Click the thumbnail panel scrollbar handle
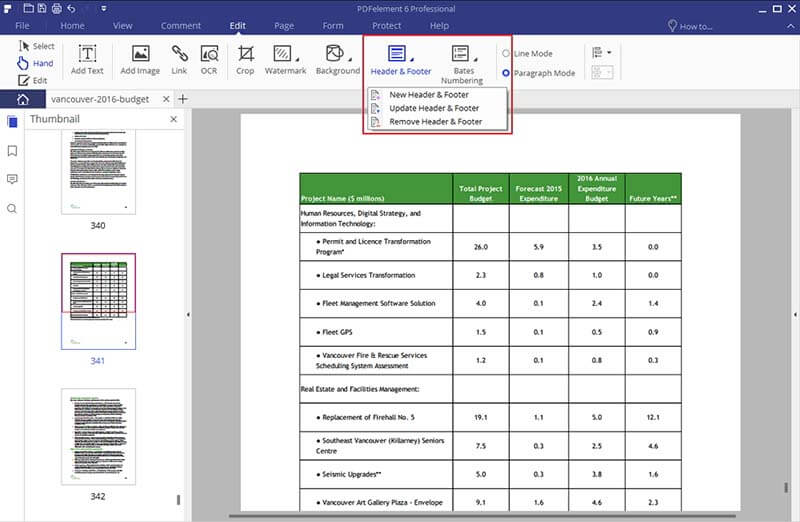800x522 pixels. pos(178,500)
